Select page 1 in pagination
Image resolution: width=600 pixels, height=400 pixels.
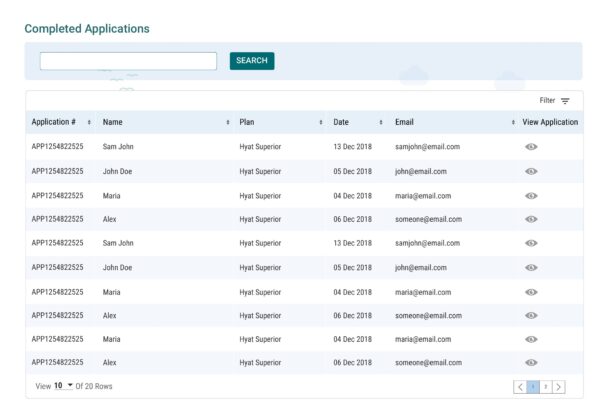tap(533, 387)
